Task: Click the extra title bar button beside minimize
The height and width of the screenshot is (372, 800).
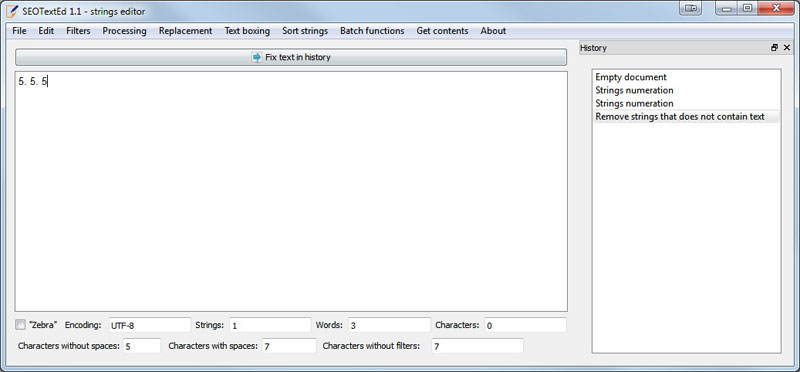Action: coord(691,8)
